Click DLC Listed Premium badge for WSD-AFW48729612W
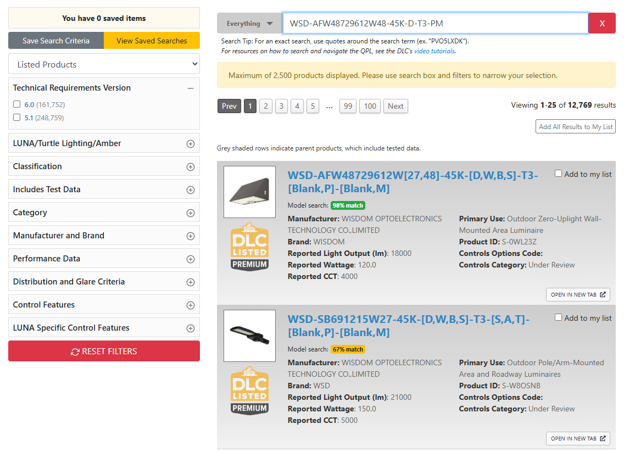The image size is (624, 452). (x=250, y=247)
